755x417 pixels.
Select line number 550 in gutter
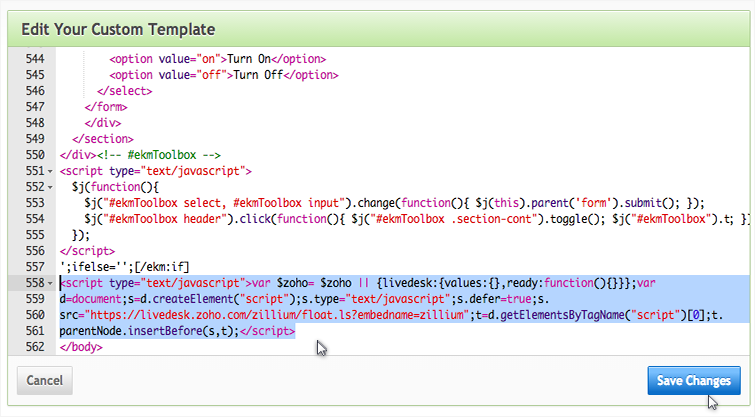point(35,155)
